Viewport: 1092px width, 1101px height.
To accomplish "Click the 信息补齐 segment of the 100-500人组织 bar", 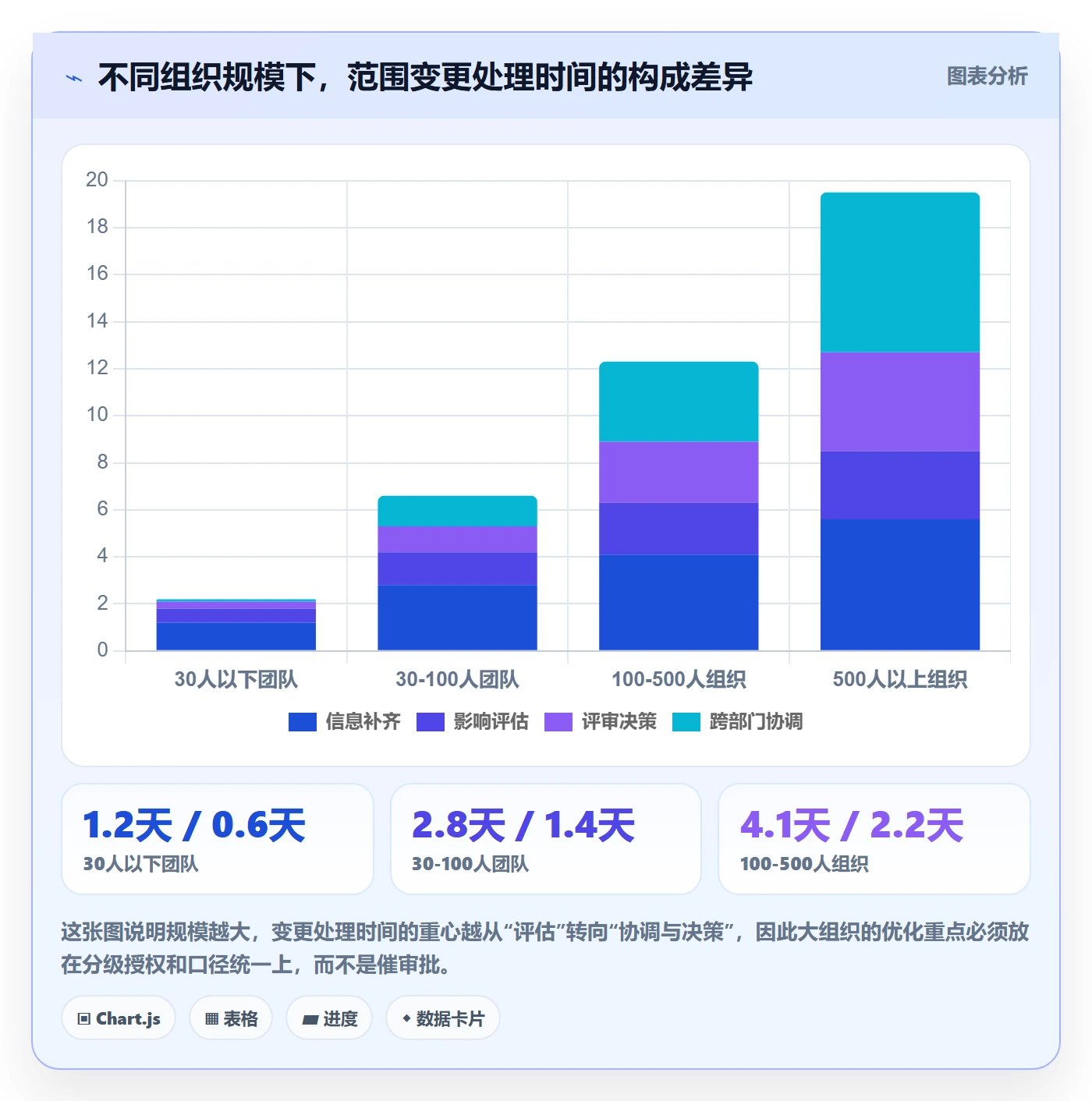I will click(x=679, y=602).
